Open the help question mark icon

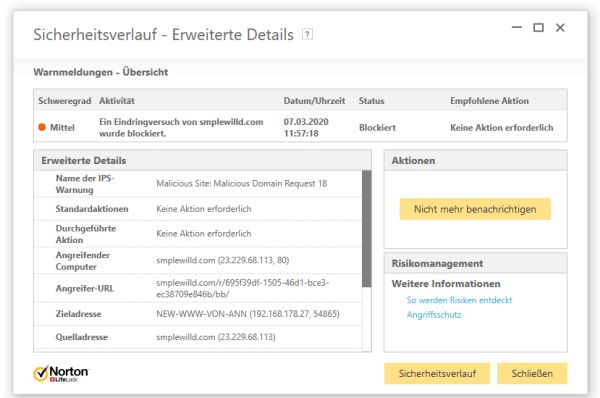[x=307, y=34]
